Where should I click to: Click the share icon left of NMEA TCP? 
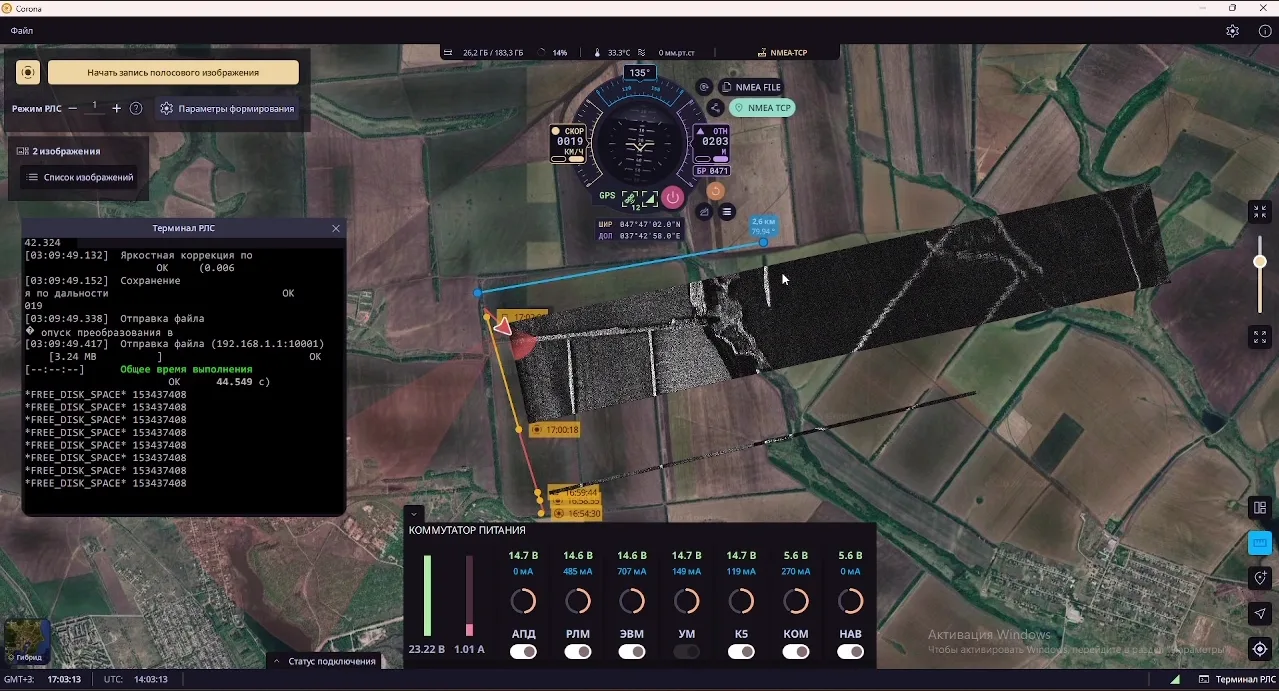[x=716, y=108]
